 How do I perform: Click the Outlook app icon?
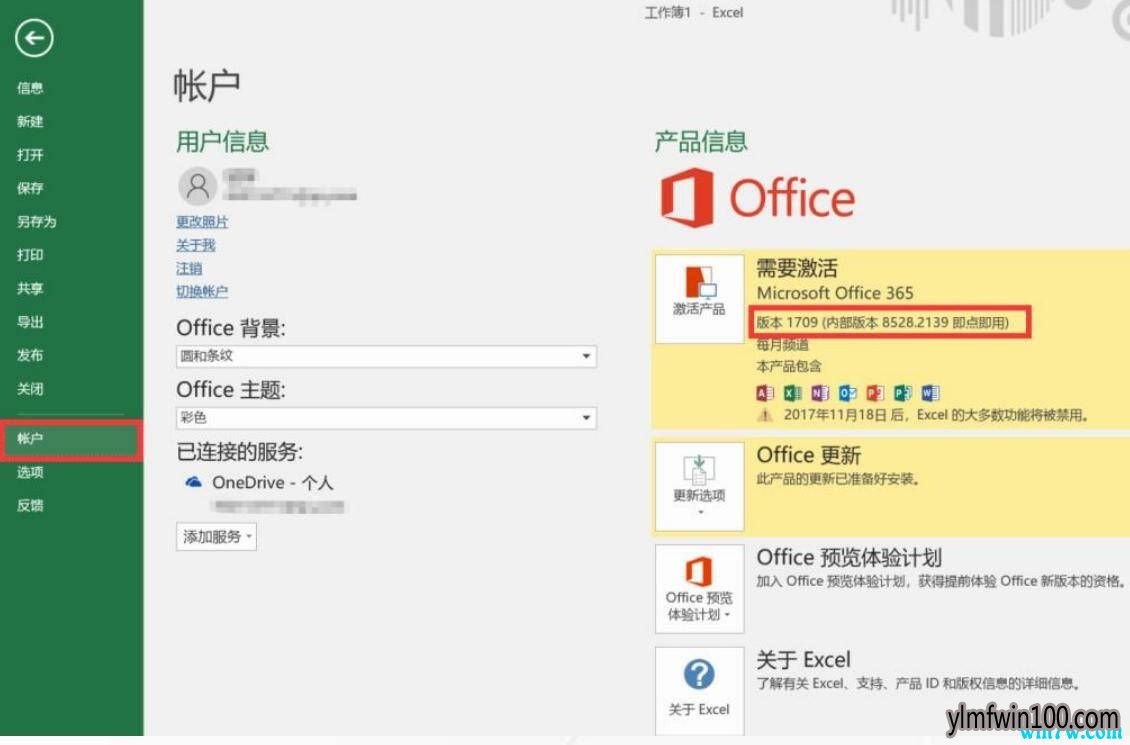[848, 393]
